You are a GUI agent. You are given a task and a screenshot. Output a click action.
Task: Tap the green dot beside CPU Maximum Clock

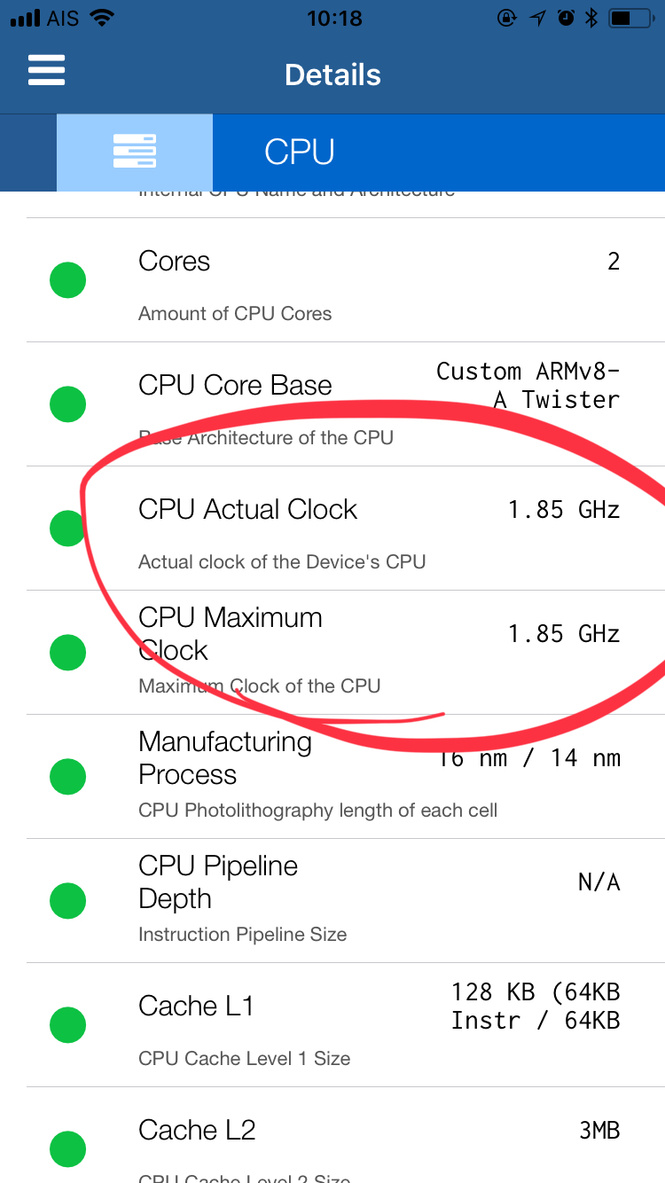[x=68, y=652]
